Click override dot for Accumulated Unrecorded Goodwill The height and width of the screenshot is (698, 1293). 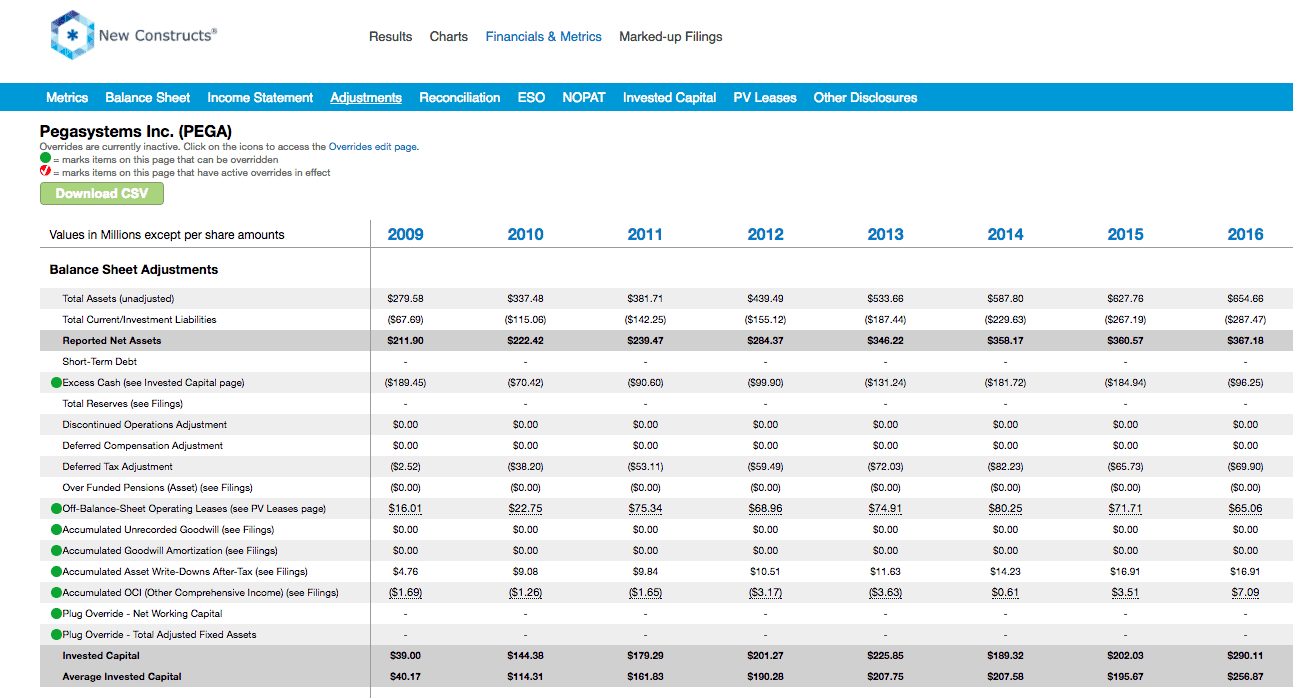coord(56,530)
